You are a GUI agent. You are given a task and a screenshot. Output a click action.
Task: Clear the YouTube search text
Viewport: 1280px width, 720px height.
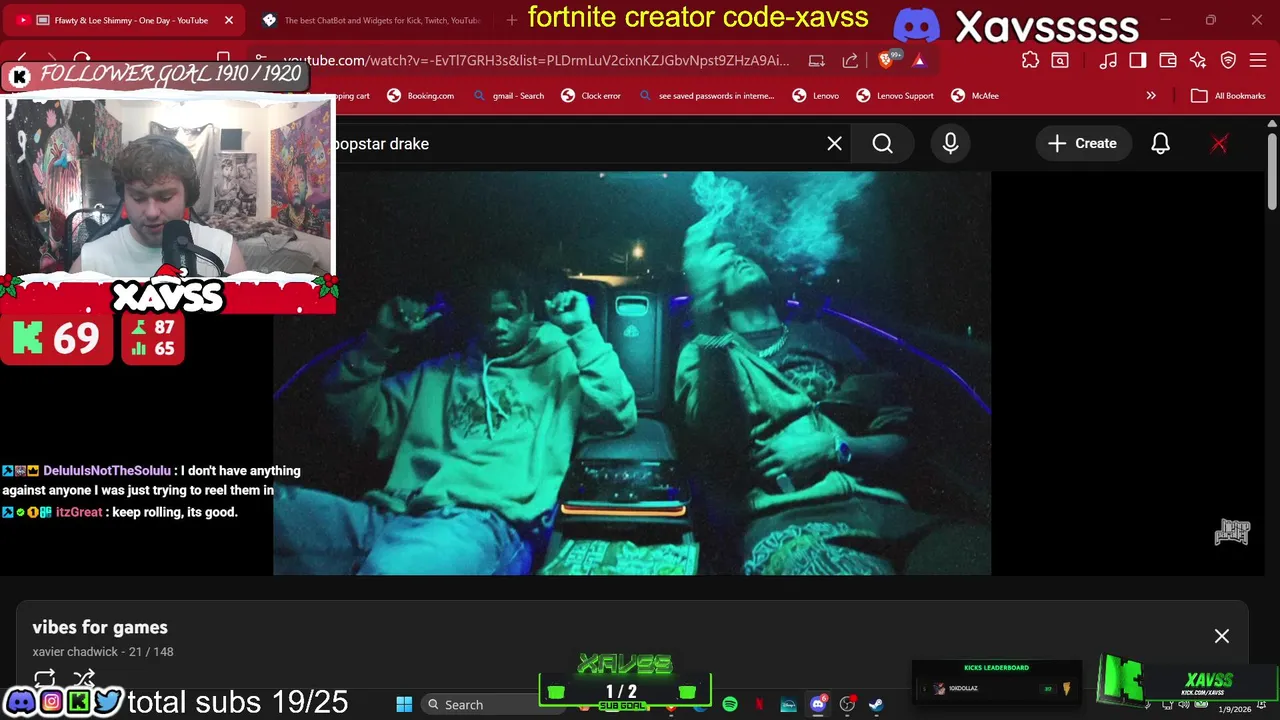click(x=835, y=144)
